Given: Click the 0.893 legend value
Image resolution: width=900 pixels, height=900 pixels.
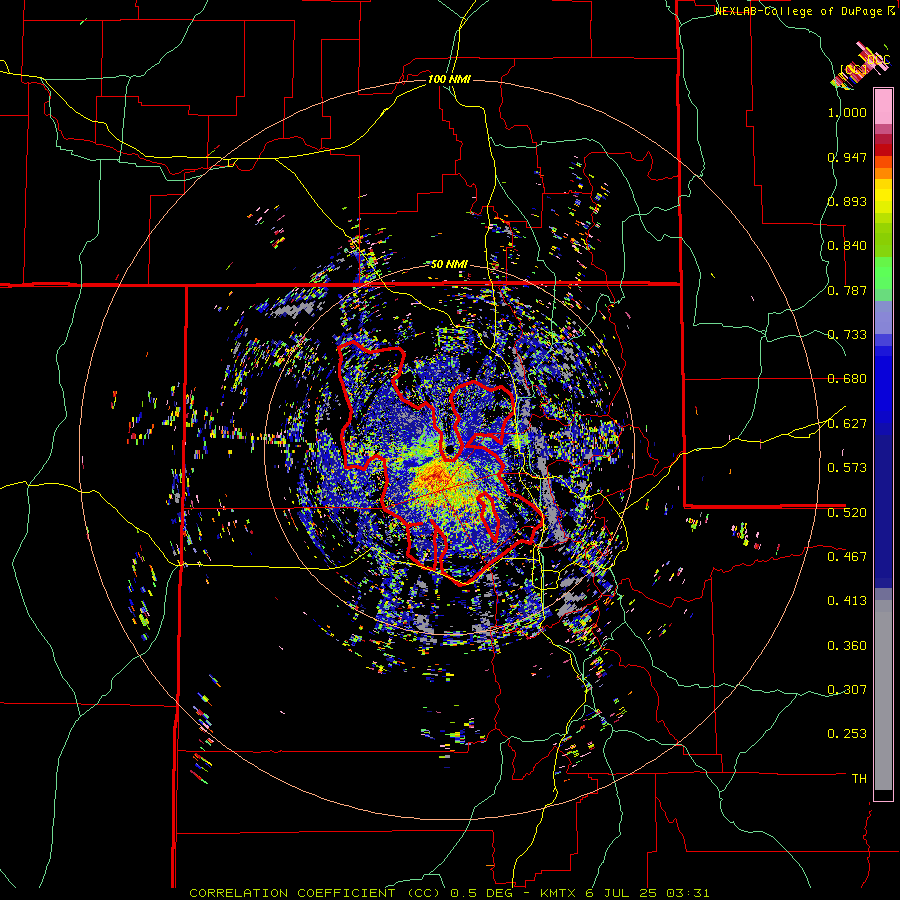Looking at the screenshot, I should [x=847, y=201].
